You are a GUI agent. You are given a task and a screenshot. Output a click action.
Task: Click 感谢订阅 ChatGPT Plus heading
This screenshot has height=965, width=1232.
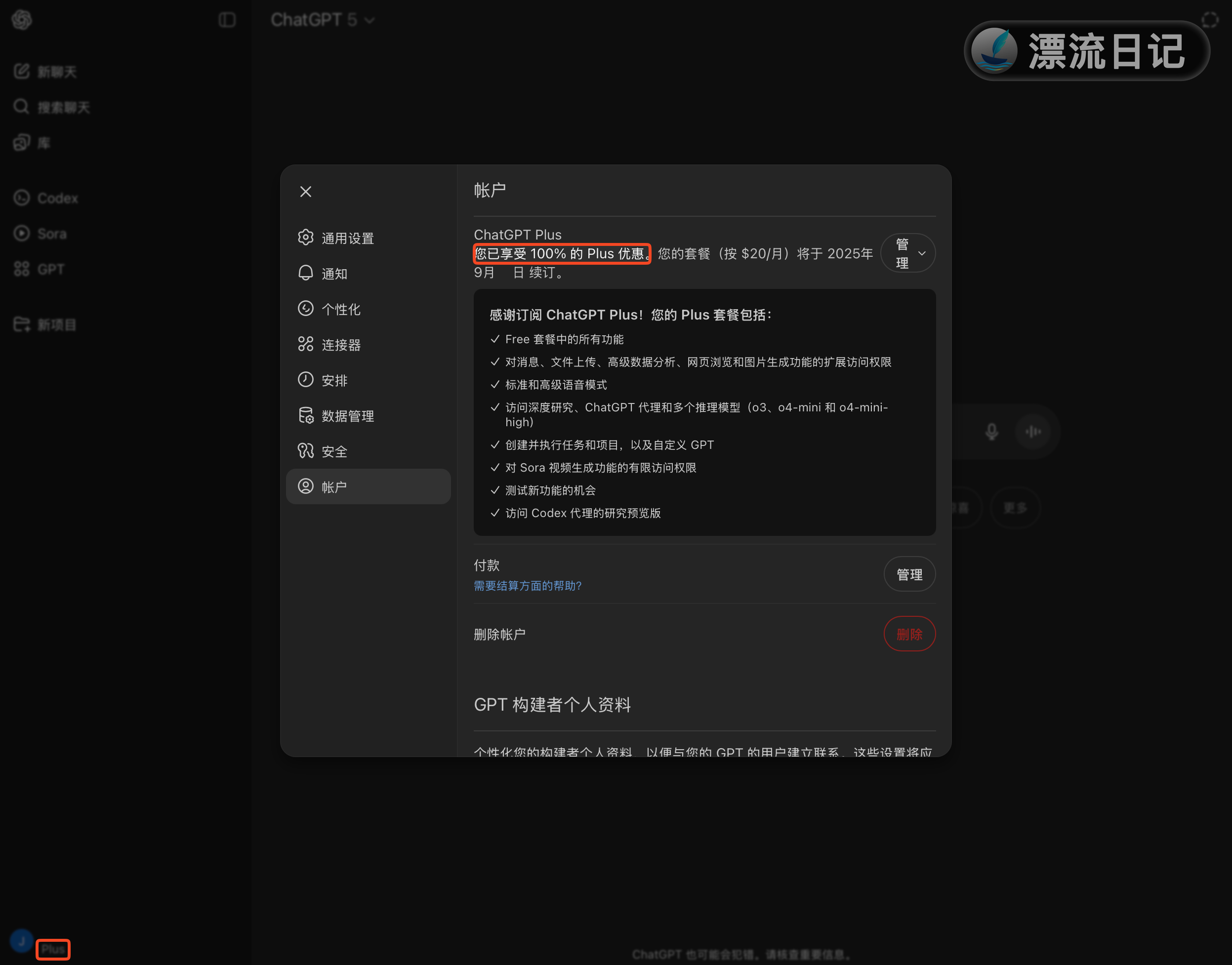click(631, 315)
